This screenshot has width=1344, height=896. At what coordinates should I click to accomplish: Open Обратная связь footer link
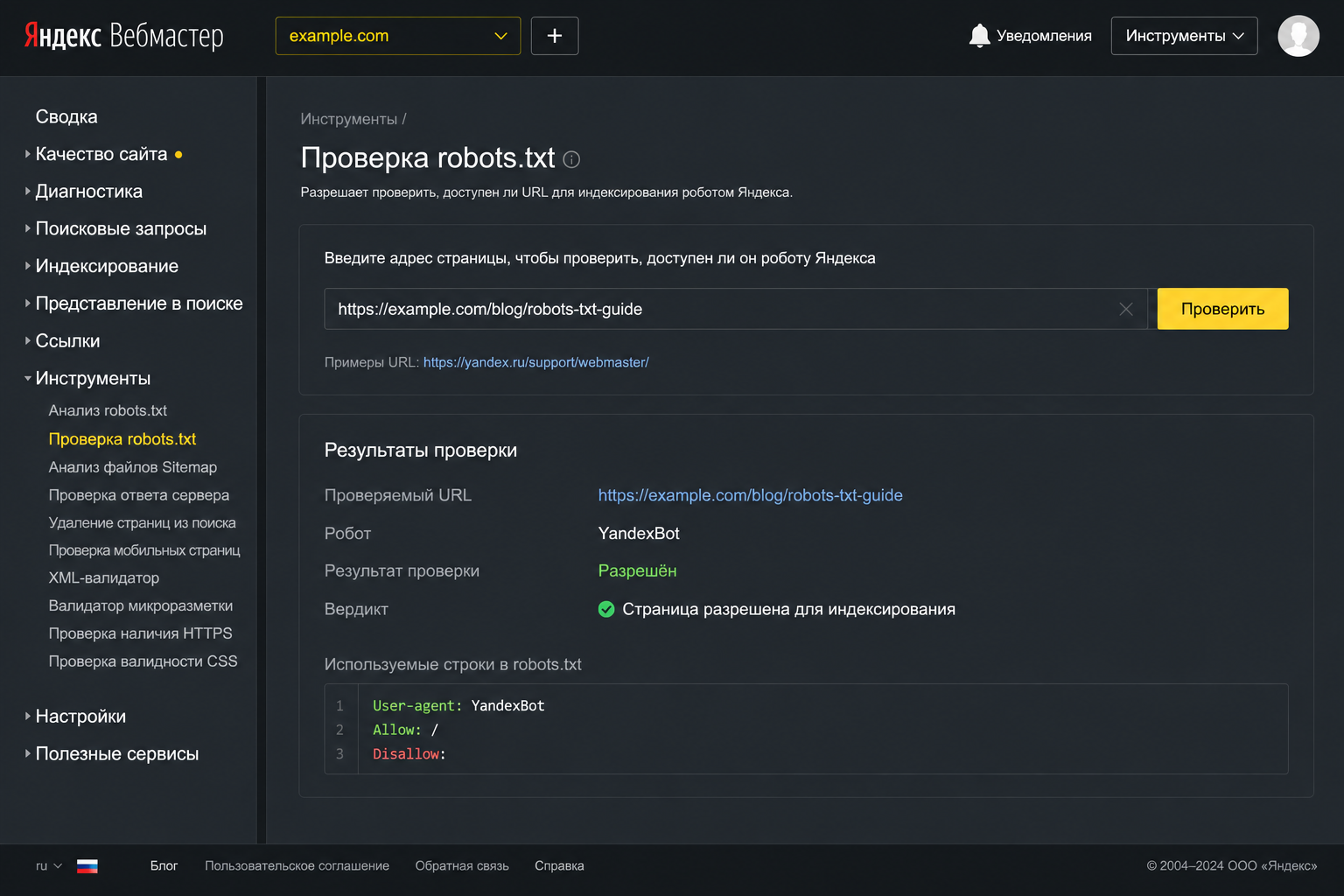coord(462,866)
